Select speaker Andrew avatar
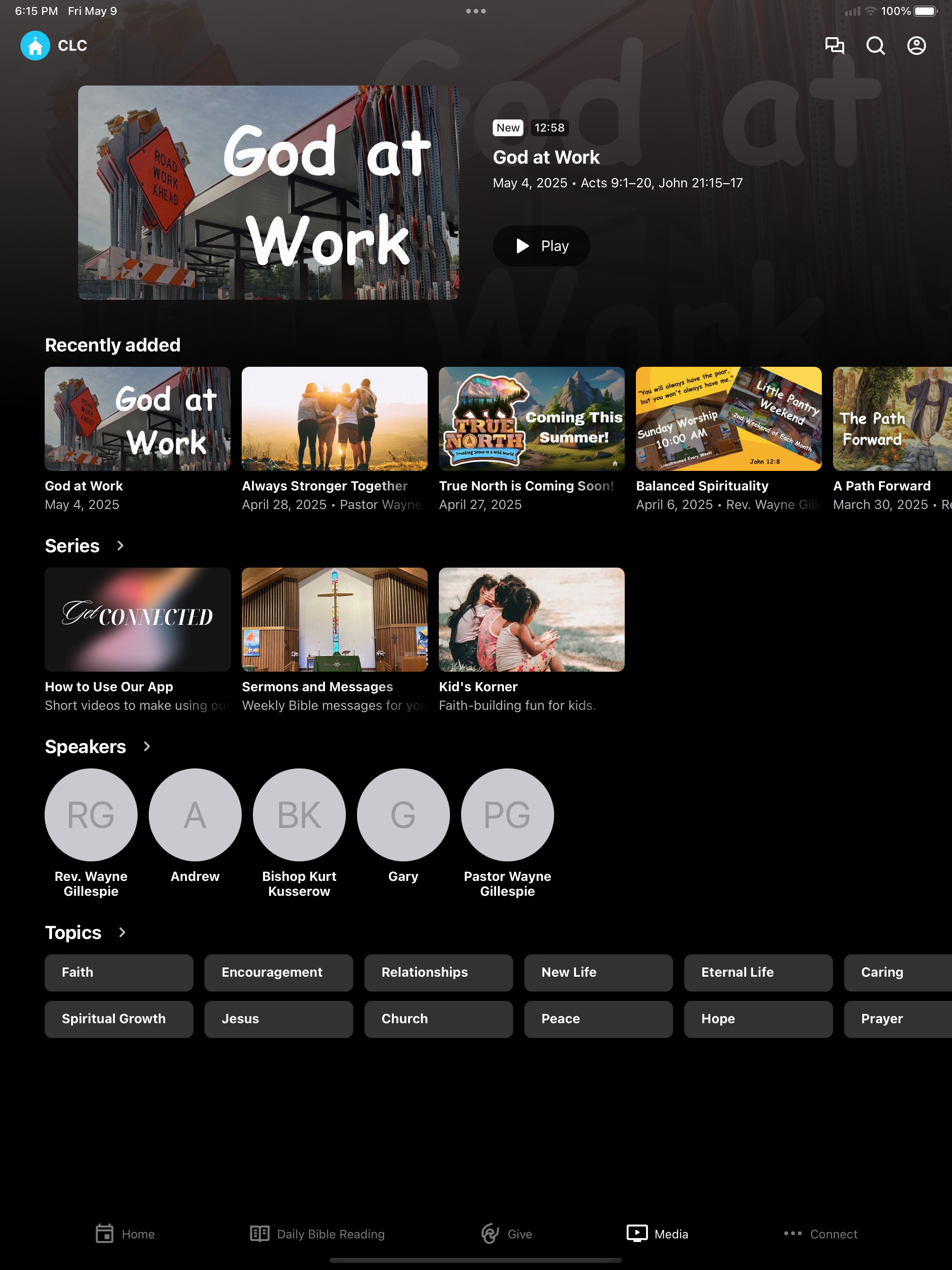 (x=195, y=815)
